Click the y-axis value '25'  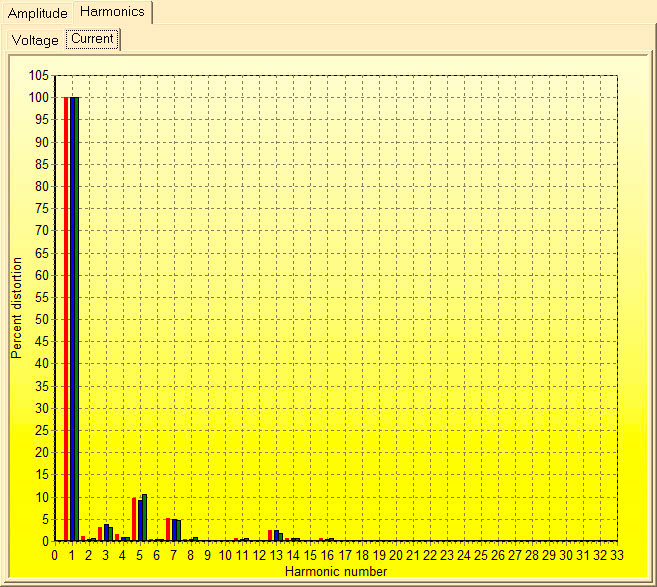pyautogui.click(x=42, y=430)
